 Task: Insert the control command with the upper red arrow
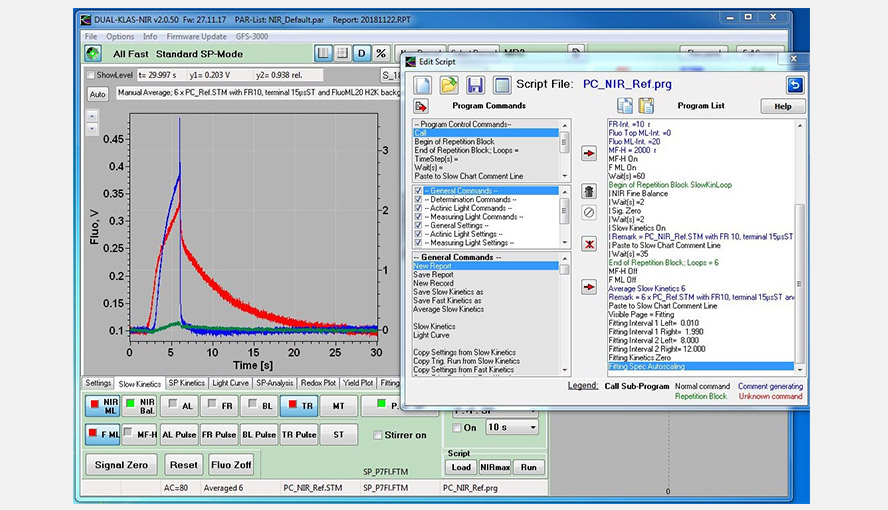pos(589,153)
